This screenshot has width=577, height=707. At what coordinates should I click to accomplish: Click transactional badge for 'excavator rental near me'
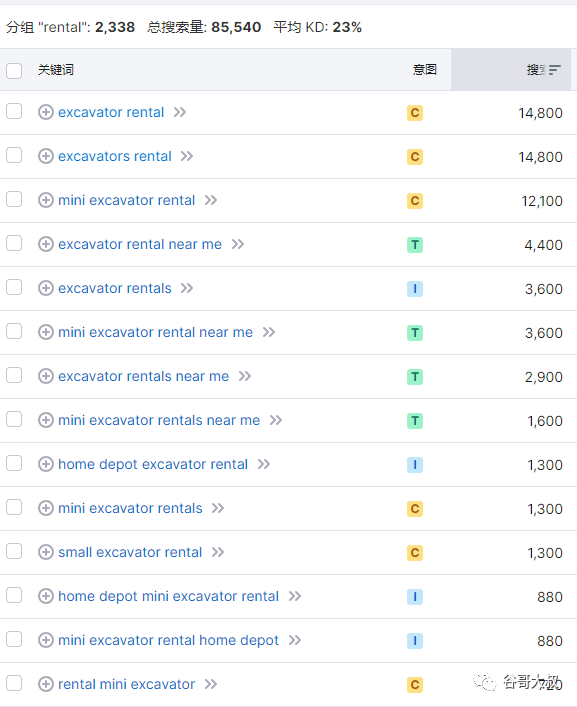coord(415,244)
